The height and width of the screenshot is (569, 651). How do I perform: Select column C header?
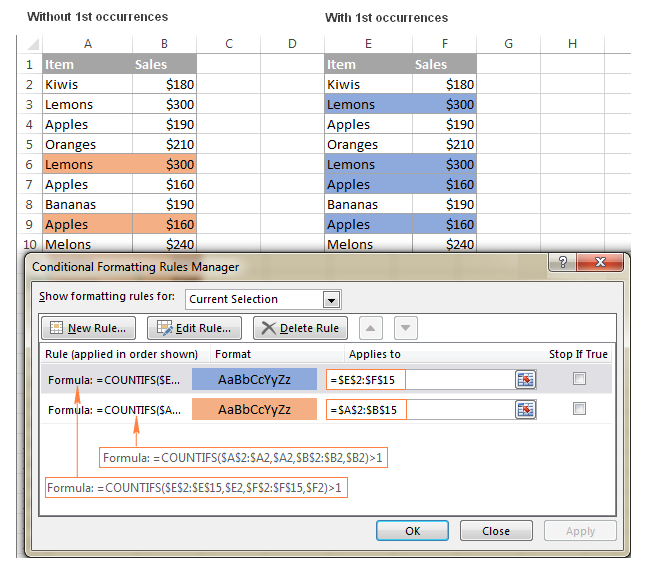click(229, 44)
